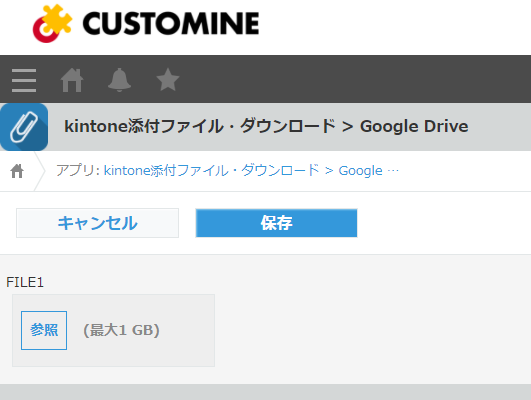
Task: Open the hamburger menu icon
Action: 24,80
